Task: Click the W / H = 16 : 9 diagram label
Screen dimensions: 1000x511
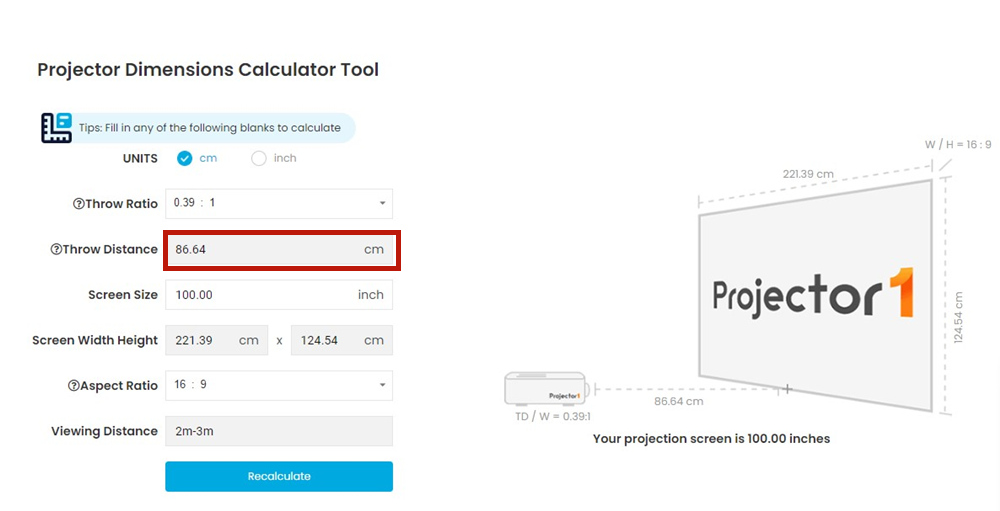Action: [958, 144]
